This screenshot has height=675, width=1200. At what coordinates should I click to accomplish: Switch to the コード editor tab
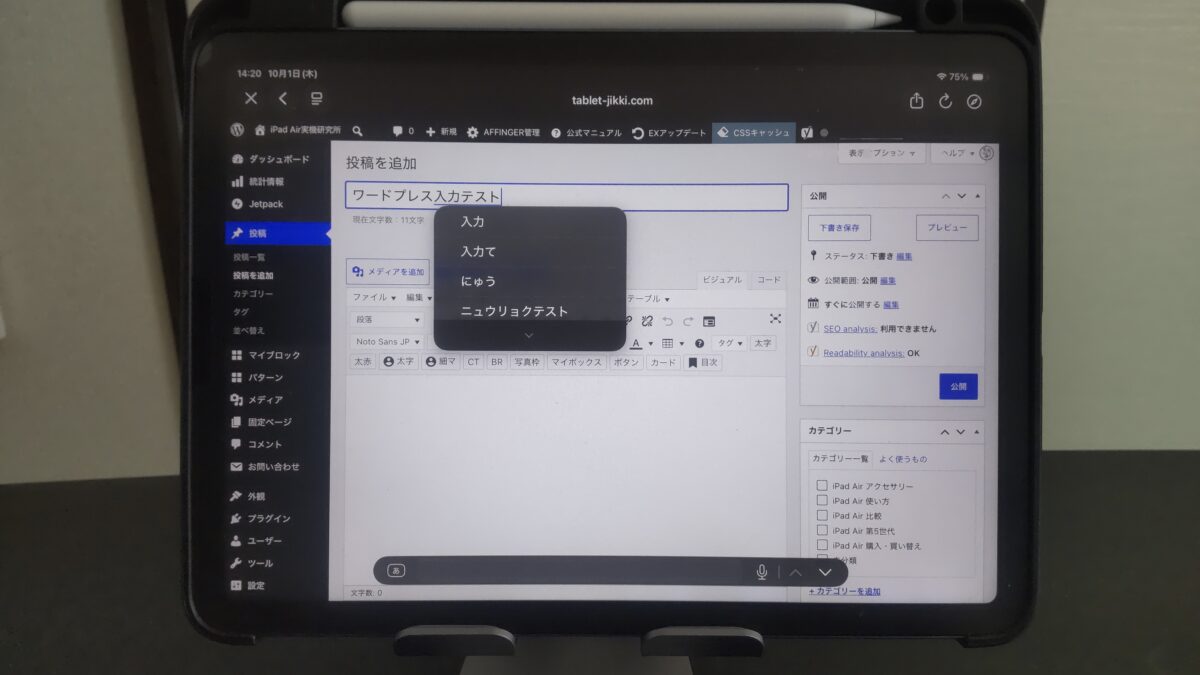click(769, 280)
